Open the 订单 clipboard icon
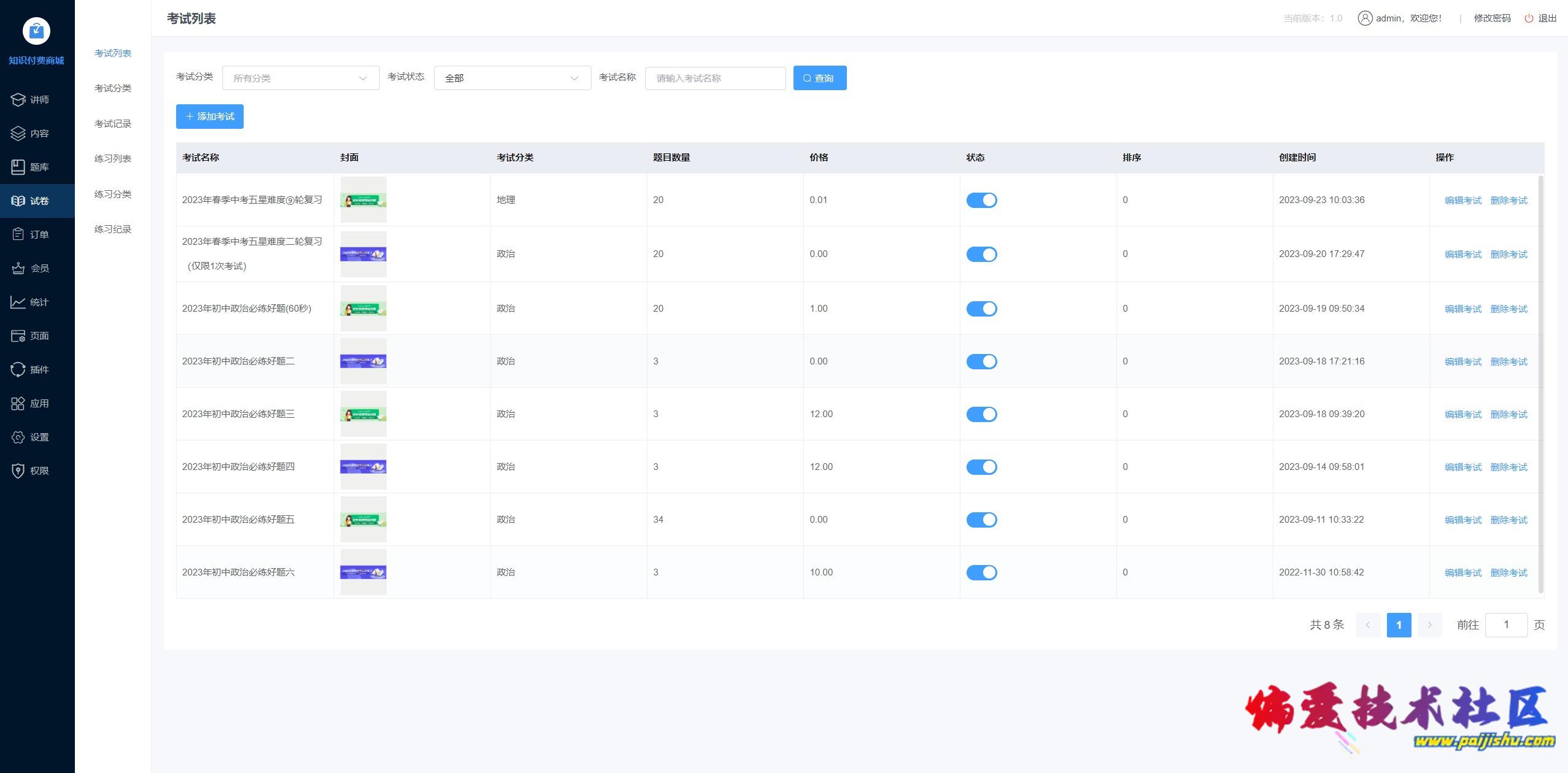This screenshot has width=1568, height=773. [x=18, y=234]
